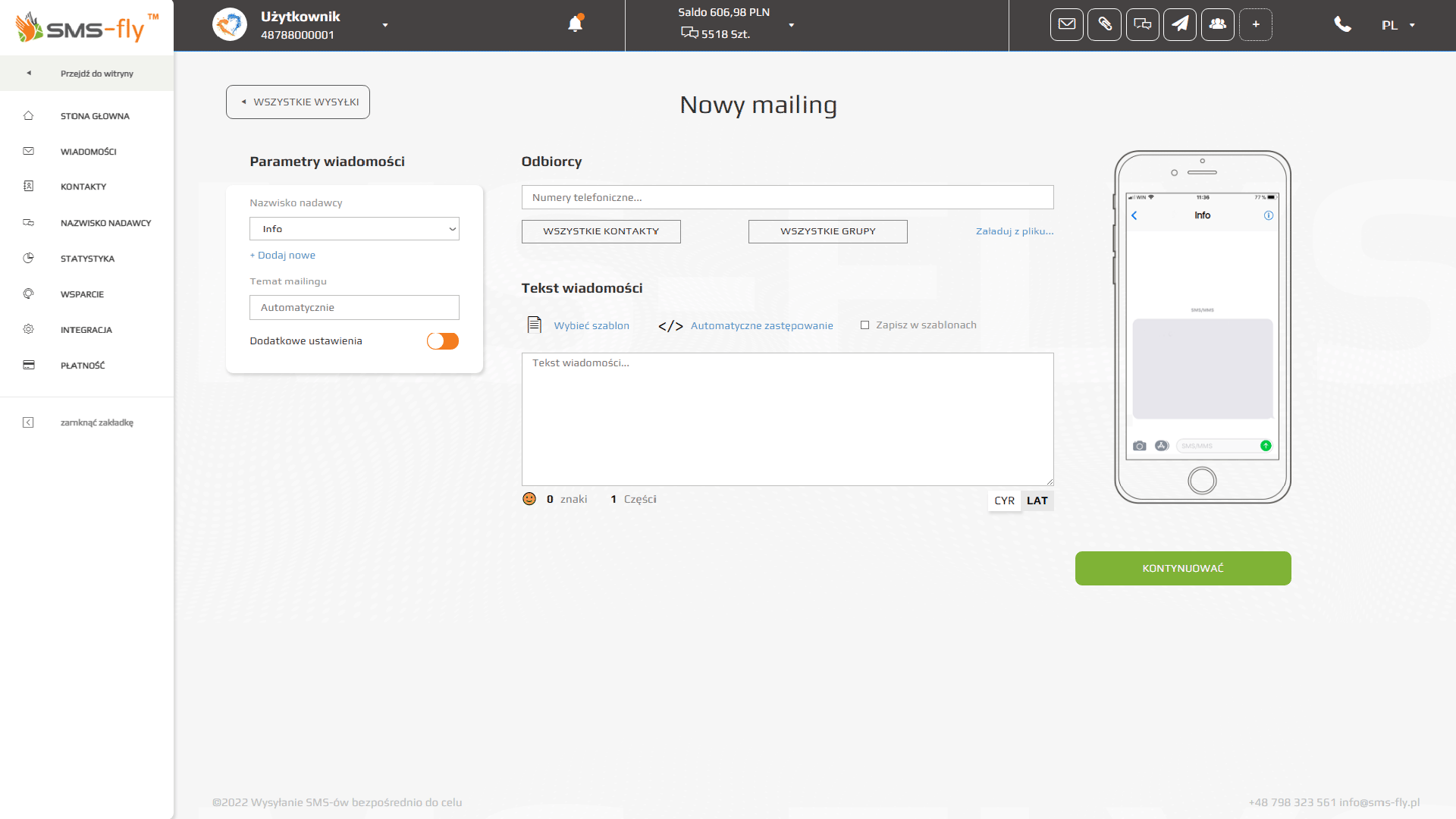Open notifications bell icon
Viewport: 1456px width, 819px height.
point(576,24)
